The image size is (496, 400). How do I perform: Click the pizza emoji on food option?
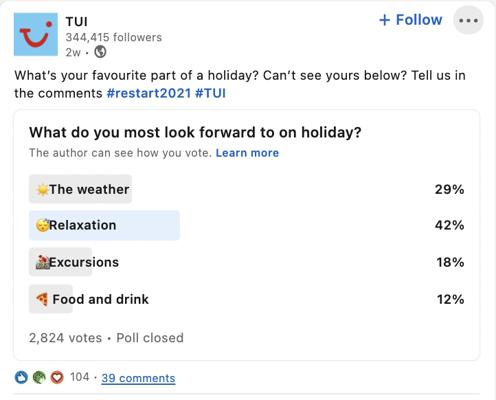tap(43, 299)
